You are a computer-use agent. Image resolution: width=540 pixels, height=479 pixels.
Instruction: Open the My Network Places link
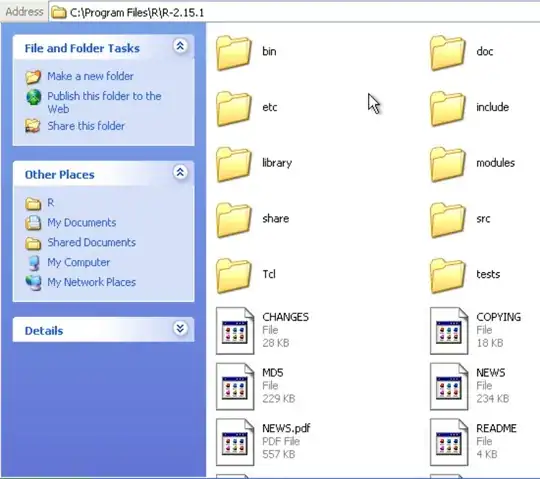[x=92, y=282]
